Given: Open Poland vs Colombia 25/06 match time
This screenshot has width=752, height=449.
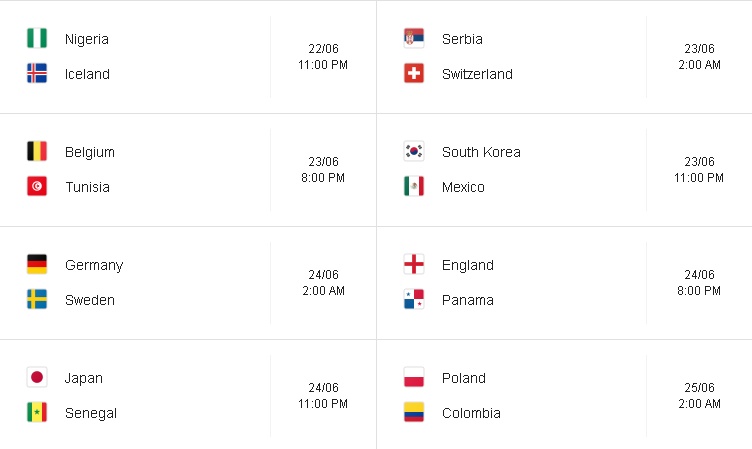Looking at the screenshot, I should 699,395.
